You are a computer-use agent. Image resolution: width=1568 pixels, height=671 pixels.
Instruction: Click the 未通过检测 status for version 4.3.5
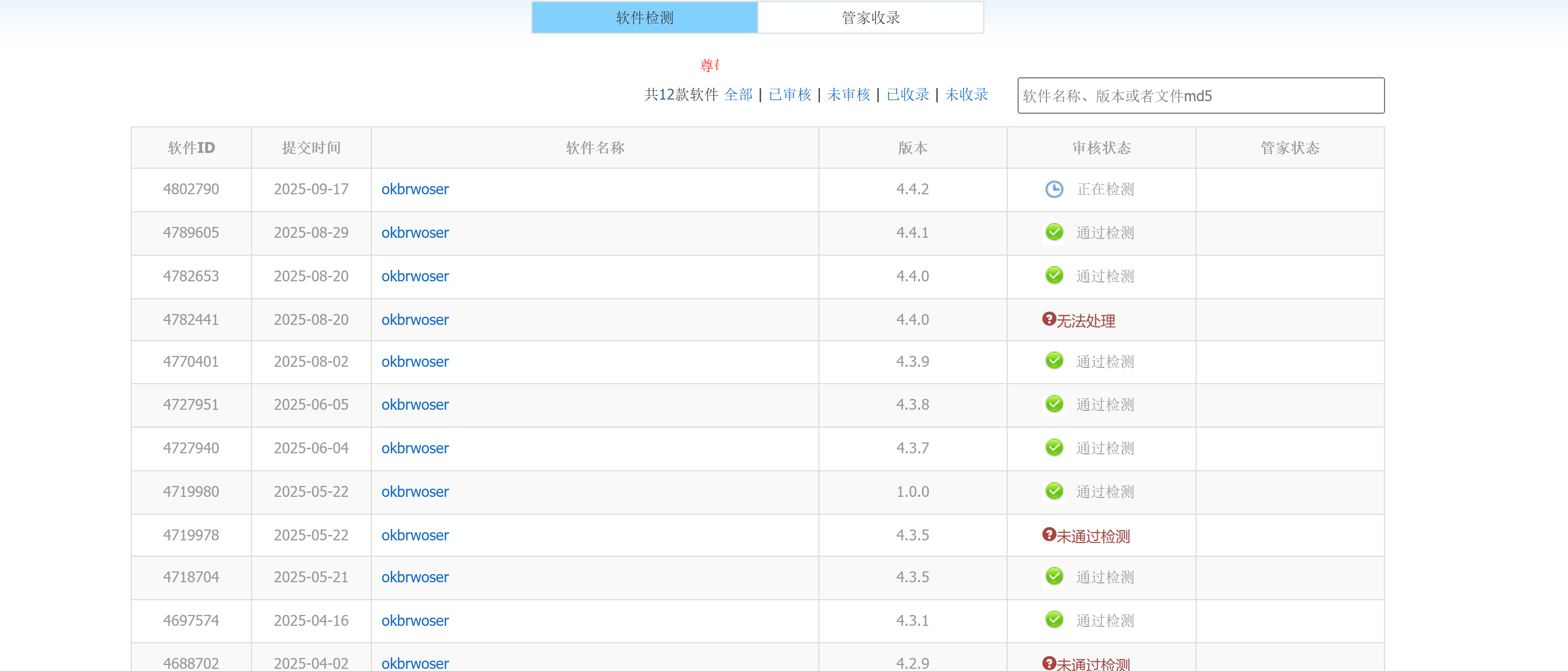tap(1092, 536)
